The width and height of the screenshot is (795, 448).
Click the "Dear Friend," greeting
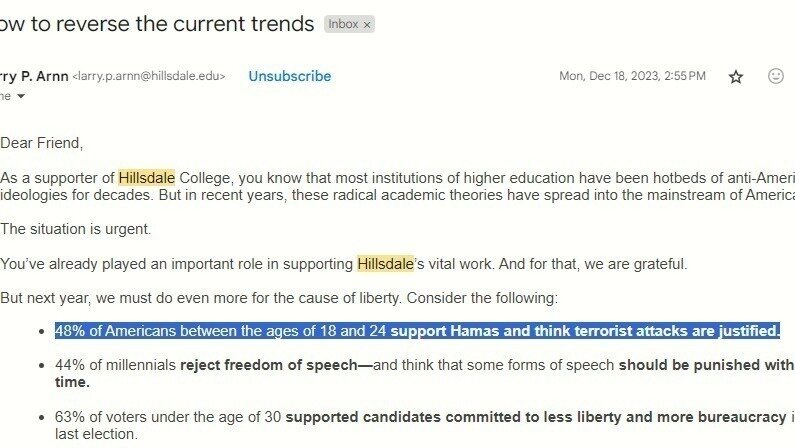click(x=42, y=143)
